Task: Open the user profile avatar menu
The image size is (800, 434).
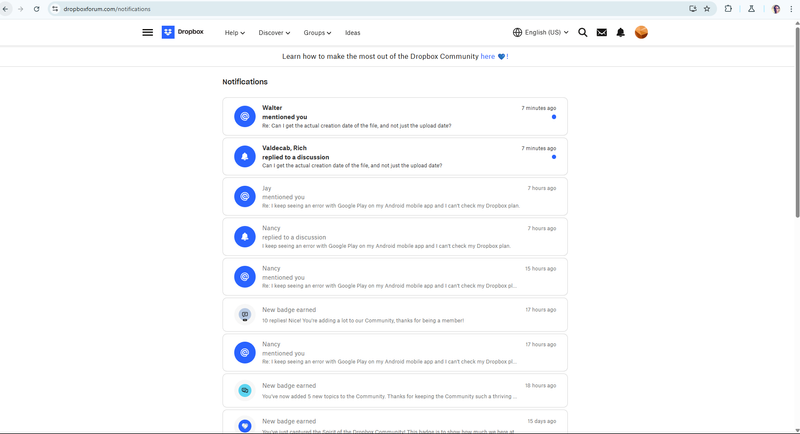Action: click(x=642, y=32)
